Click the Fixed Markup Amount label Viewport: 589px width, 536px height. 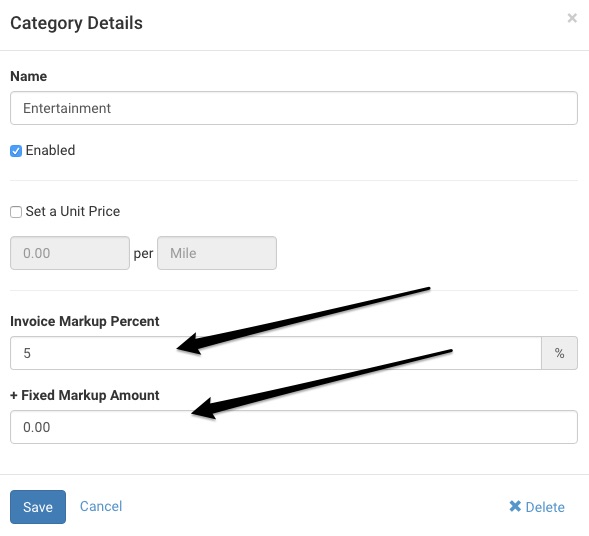coord(85,395)
